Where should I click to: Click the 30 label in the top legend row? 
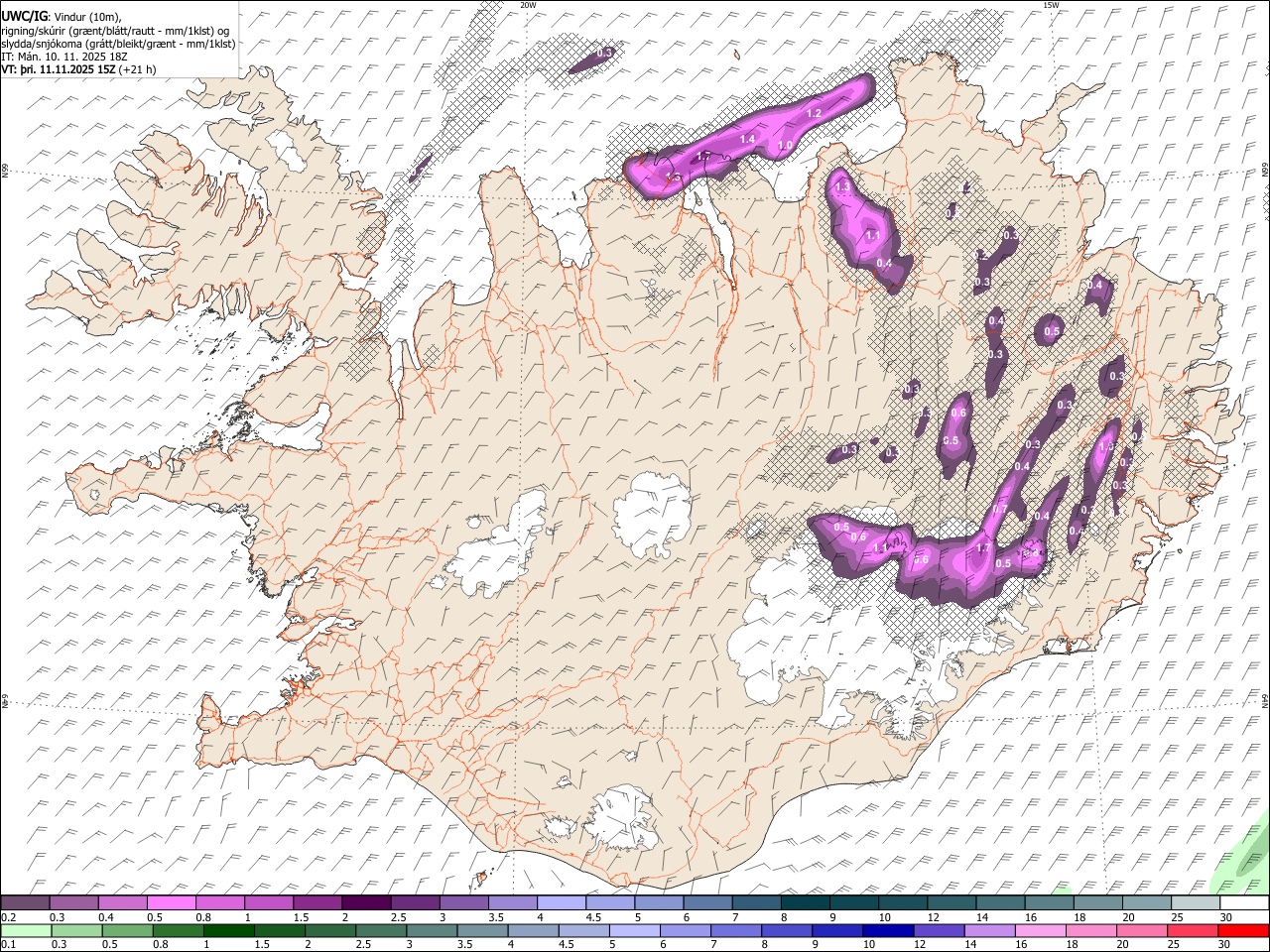pyautogui.click(x=1226, y=917)
